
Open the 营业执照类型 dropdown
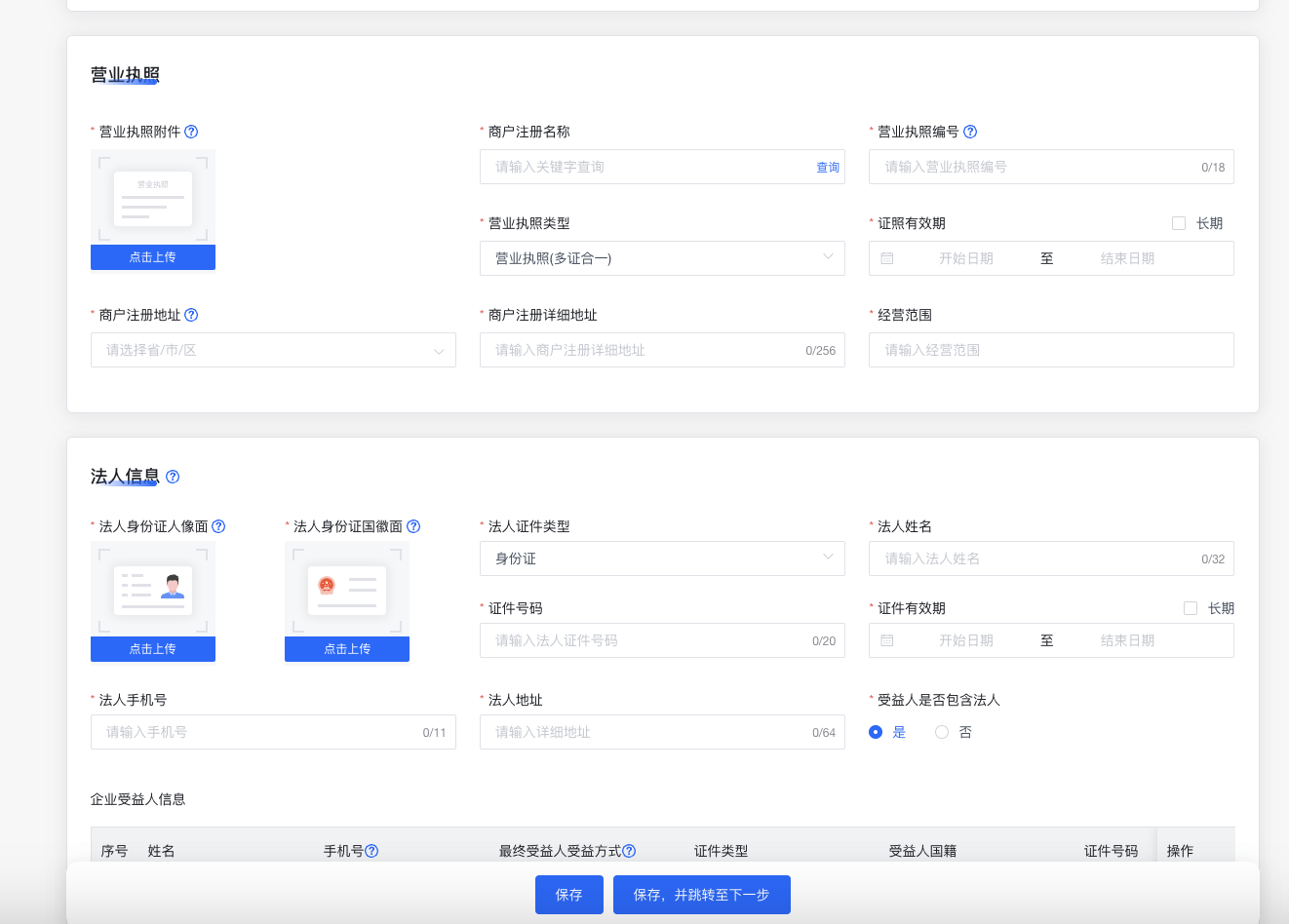pyautogui.click(x=662, y=258)
